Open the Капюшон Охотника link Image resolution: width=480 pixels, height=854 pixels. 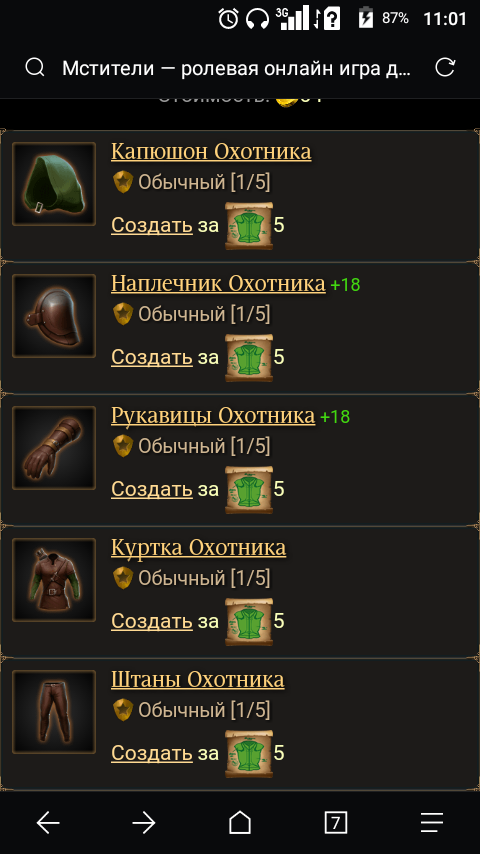(211, 152)
